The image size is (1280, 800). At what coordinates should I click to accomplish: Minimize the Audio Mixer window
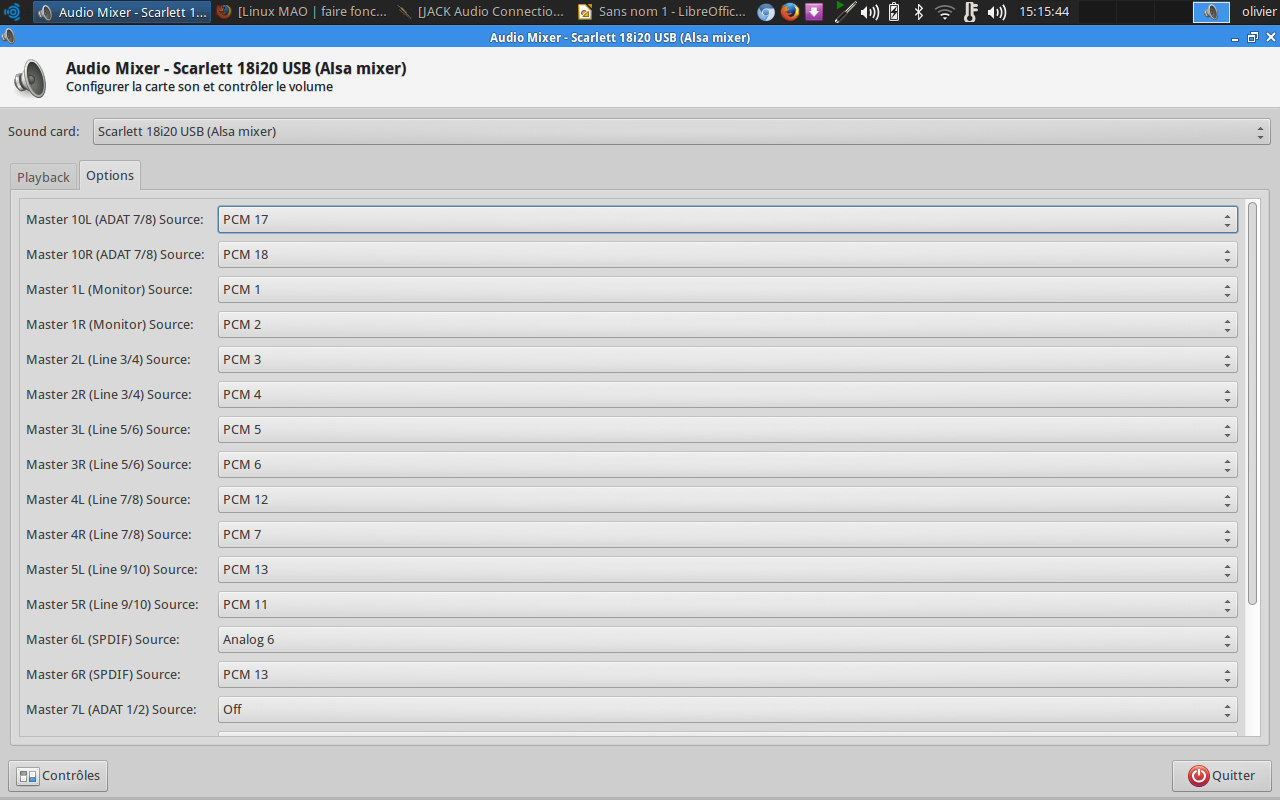pos(1235,37)
